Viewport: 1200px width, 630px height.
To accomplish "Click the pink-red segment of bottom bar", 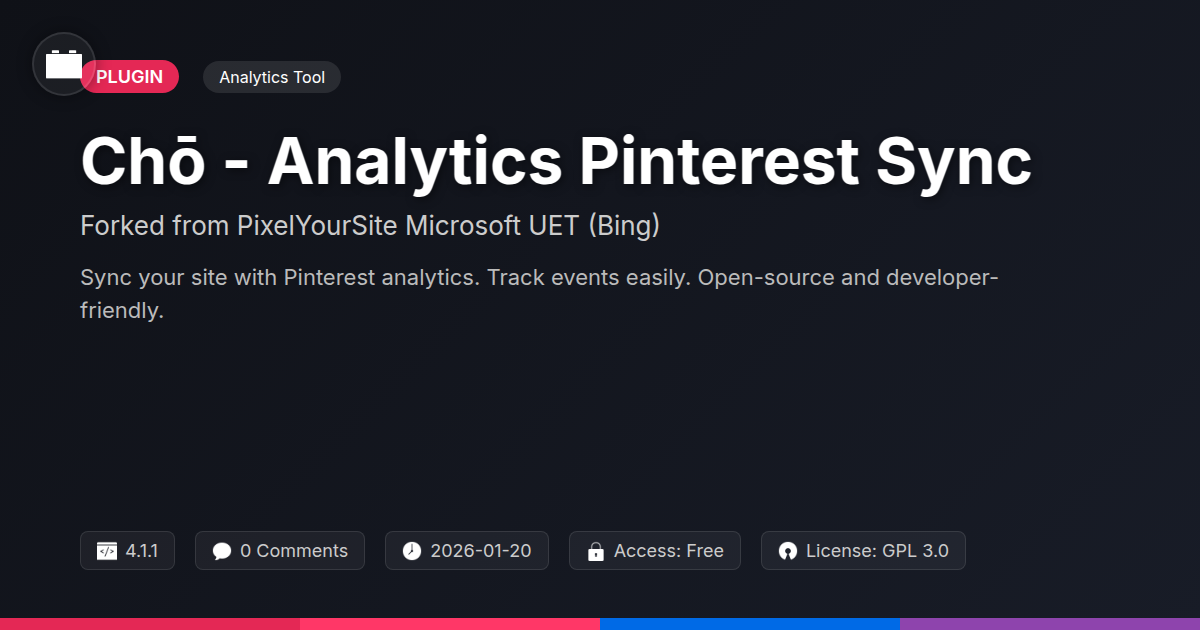I will point(450,623).
